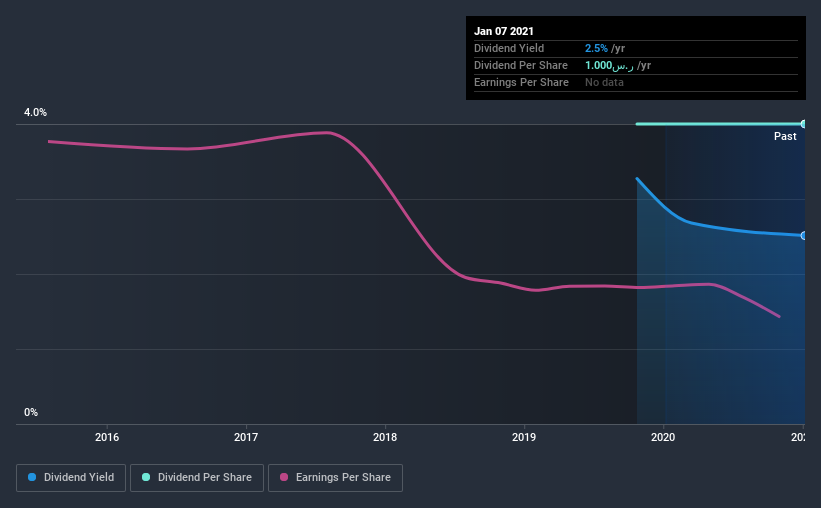Click the 2017 x-axis label
This screenshot has height=508, width=821.
(246, 437)
